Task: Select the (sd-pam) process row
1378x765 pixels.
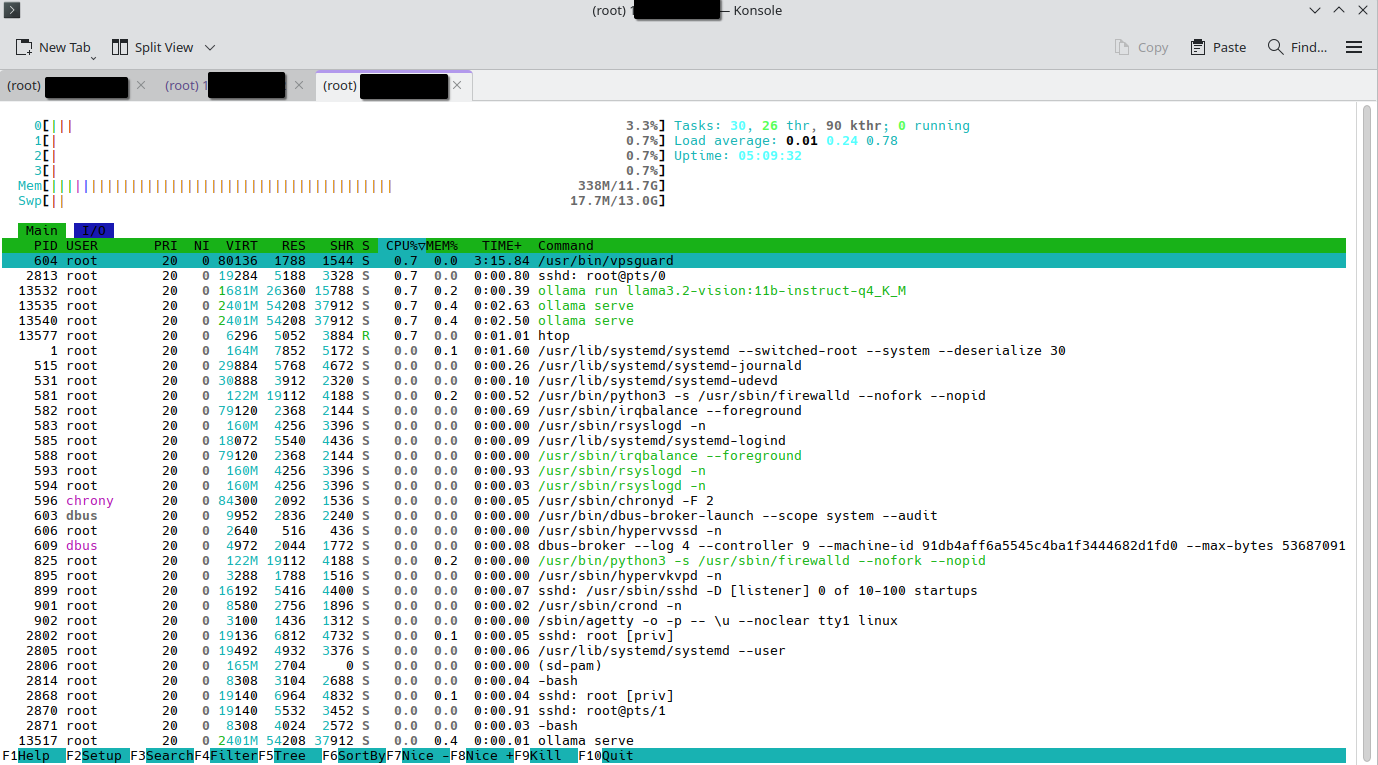Action: [674, 666]
